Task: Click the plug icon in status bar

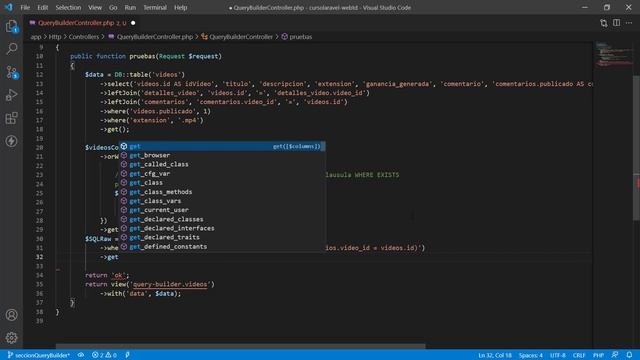Action: (x=127, y=355)
